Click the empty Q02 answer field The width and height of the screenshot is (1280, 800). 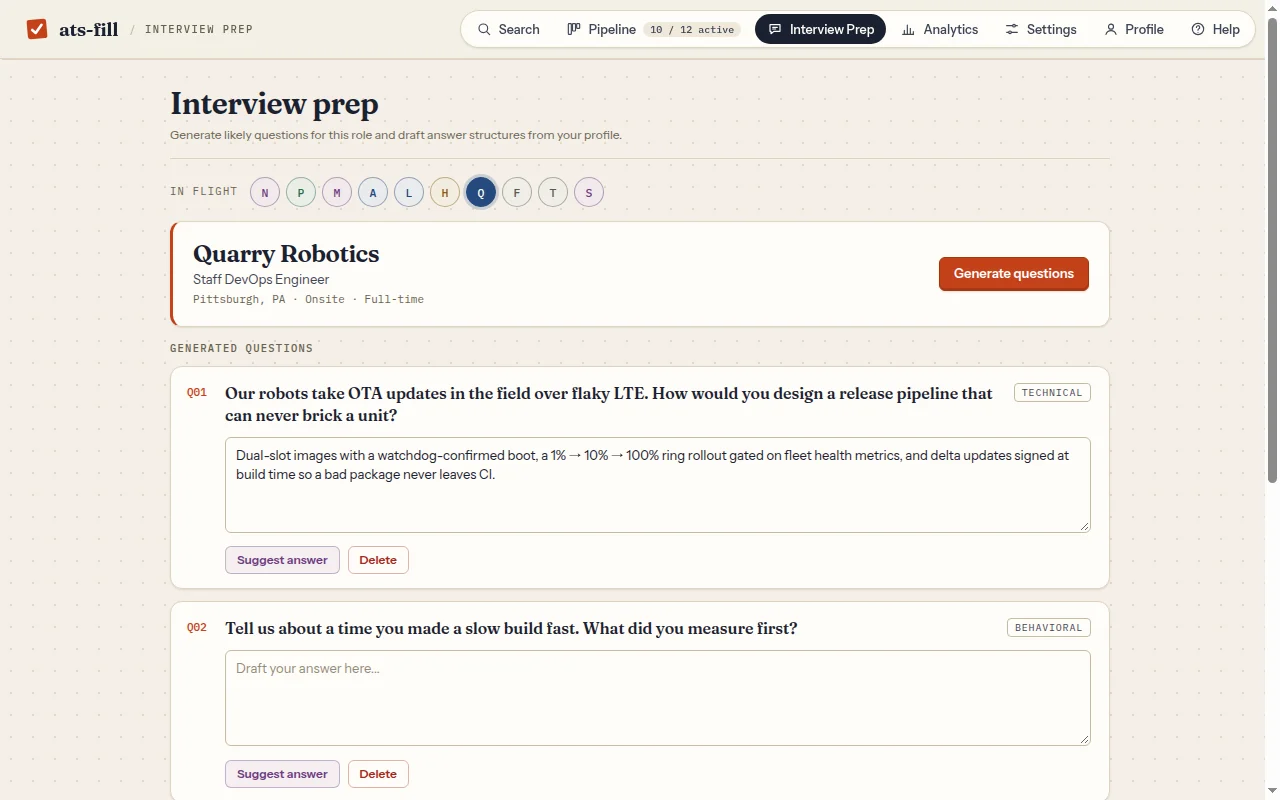pos(657,698)
